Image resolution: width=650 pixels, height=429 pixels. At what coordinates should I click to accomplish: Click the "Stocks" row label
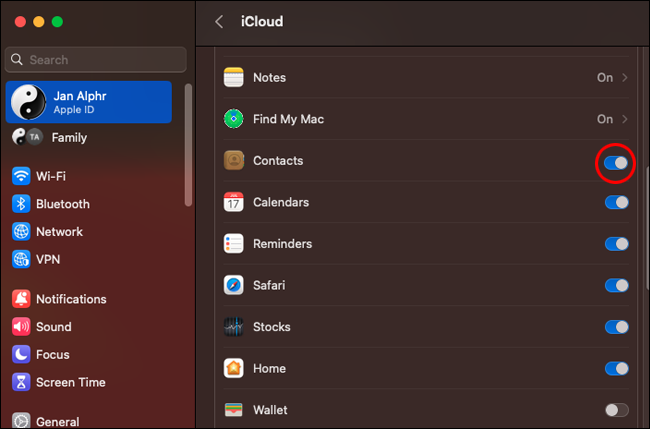click(272, 327)
